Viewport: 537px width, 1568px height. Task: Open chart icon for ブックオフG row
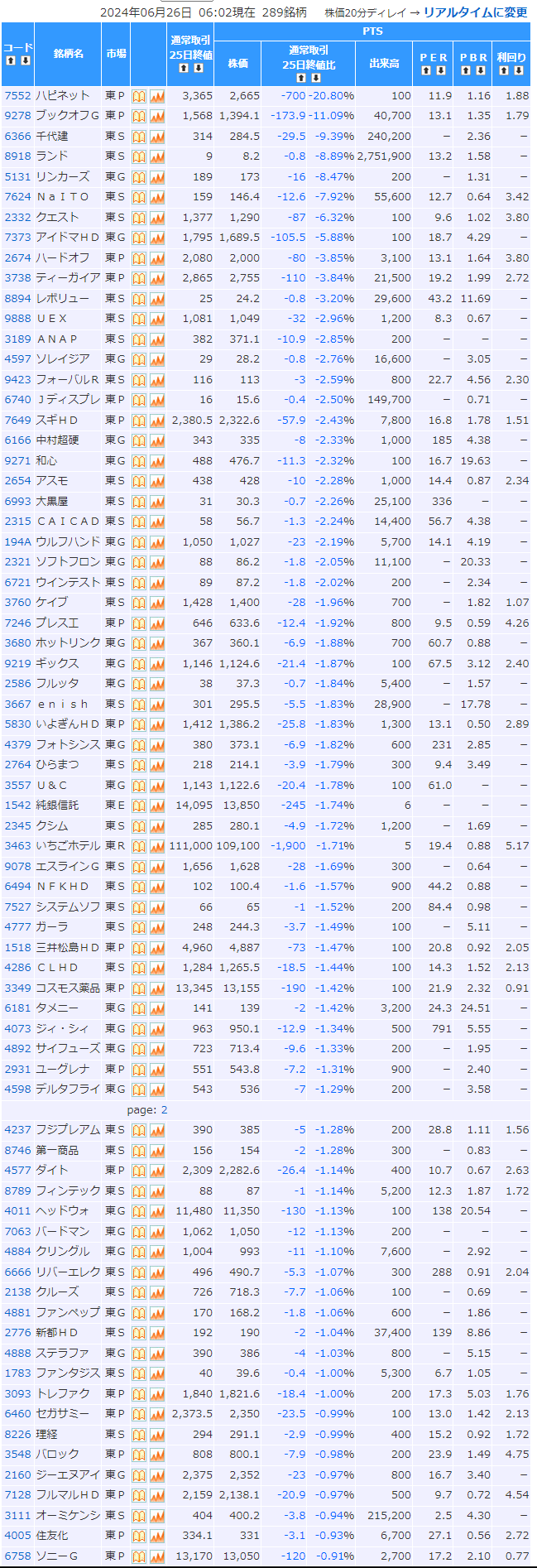pyautogui.click(x=157, y=117)
